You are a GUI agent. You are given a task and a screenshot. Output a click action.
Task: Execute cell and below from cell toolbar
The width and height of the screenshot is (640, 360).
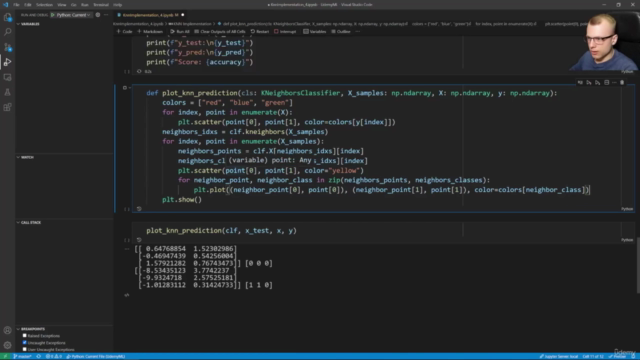(x=598, y=82)
